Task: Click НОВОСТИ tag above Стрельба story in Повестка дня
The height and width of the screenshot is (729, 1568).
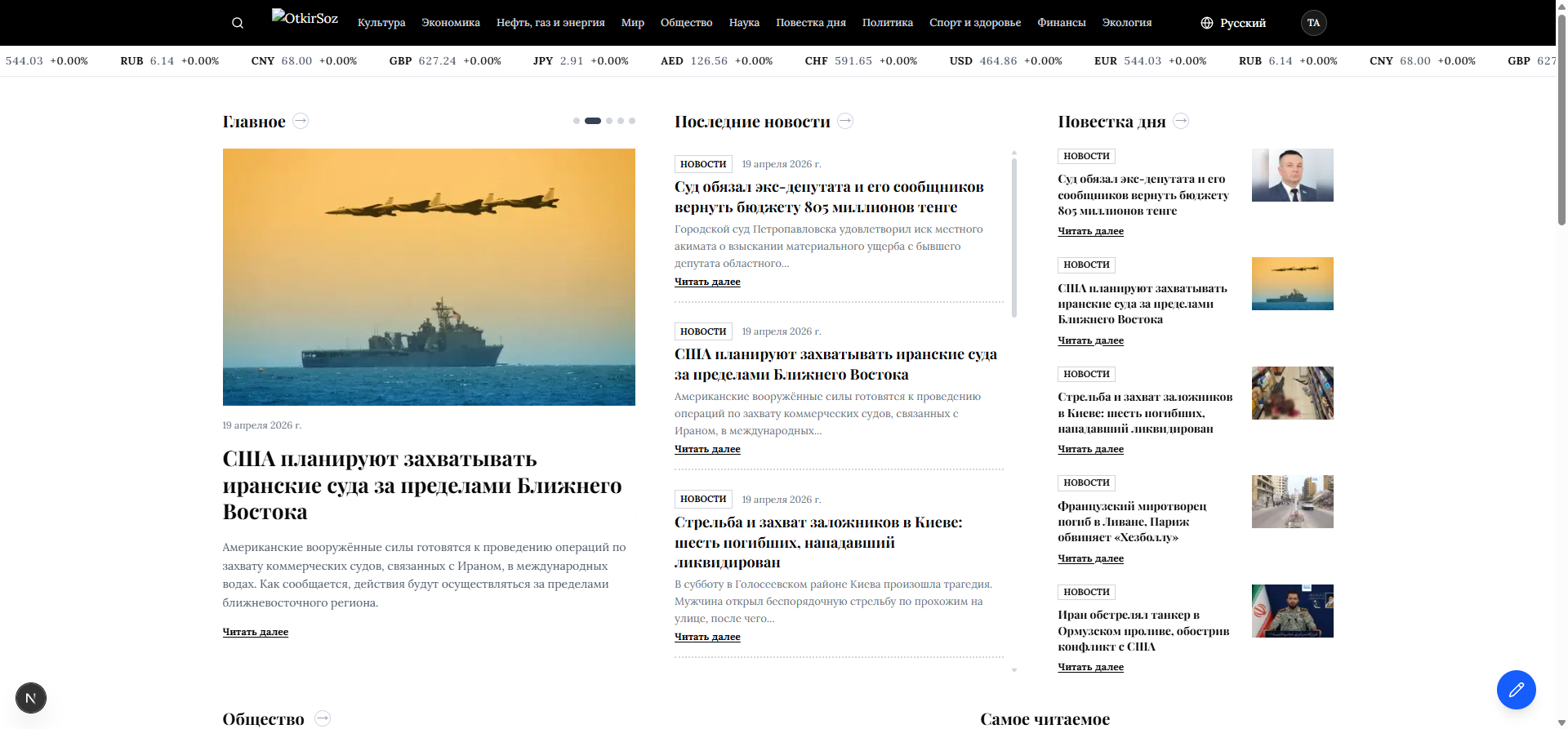Action: [x=1086, y=374]
